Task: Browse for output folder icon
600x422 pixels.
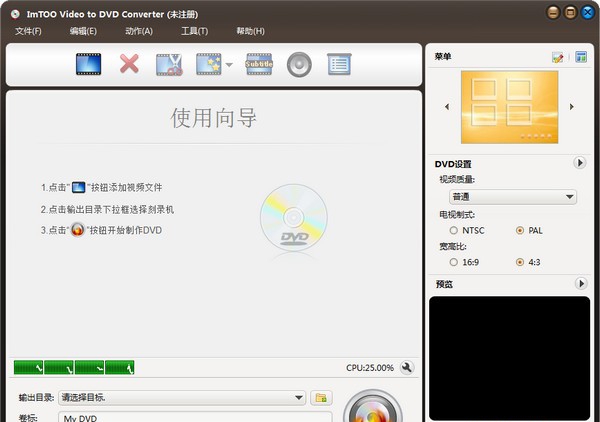Action: [321, 398]
